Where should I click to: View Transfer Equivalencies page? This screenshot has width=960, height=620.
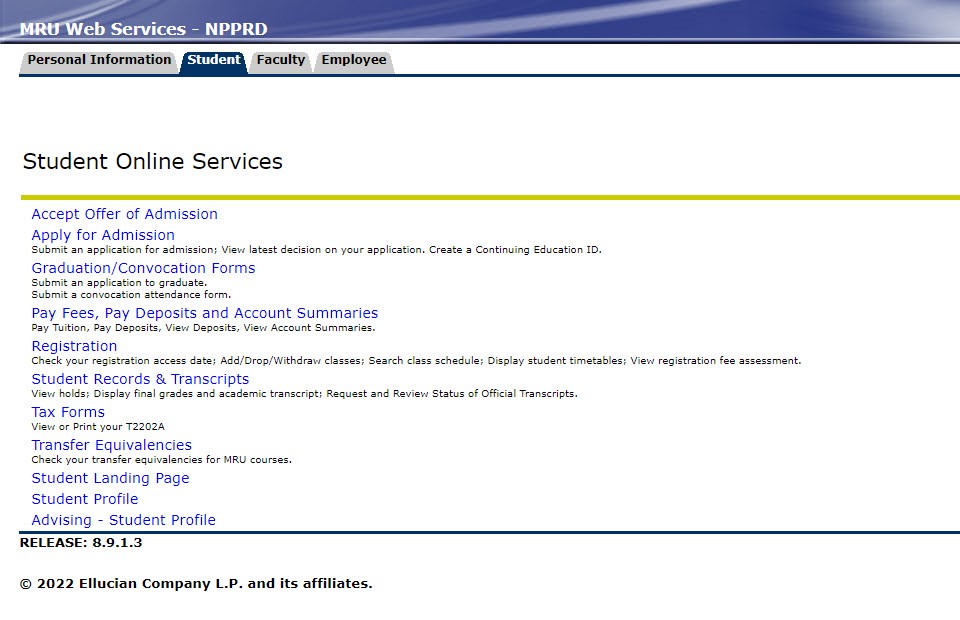[x=111, y=446]
